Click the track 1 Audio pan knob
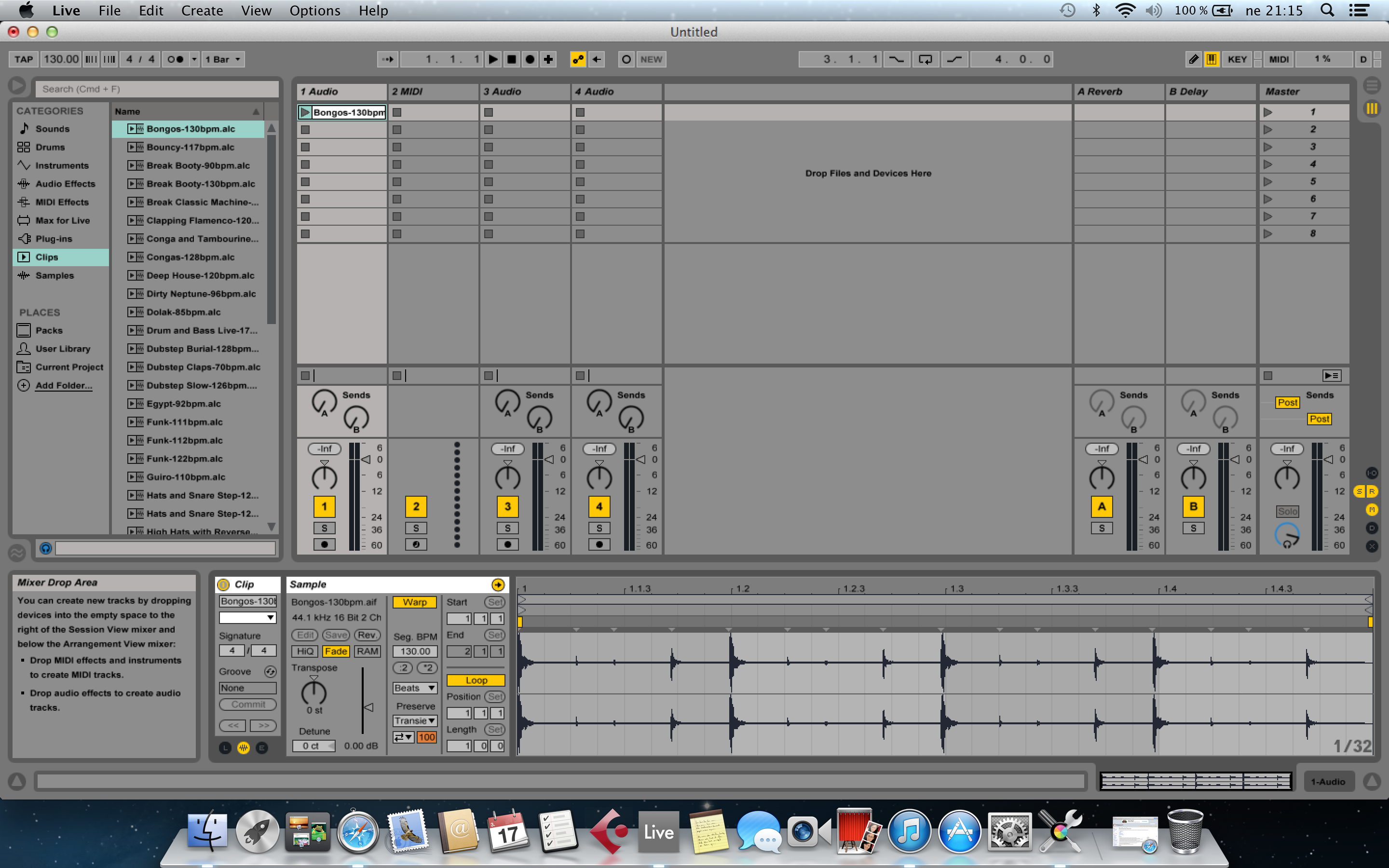 [324, 477]
